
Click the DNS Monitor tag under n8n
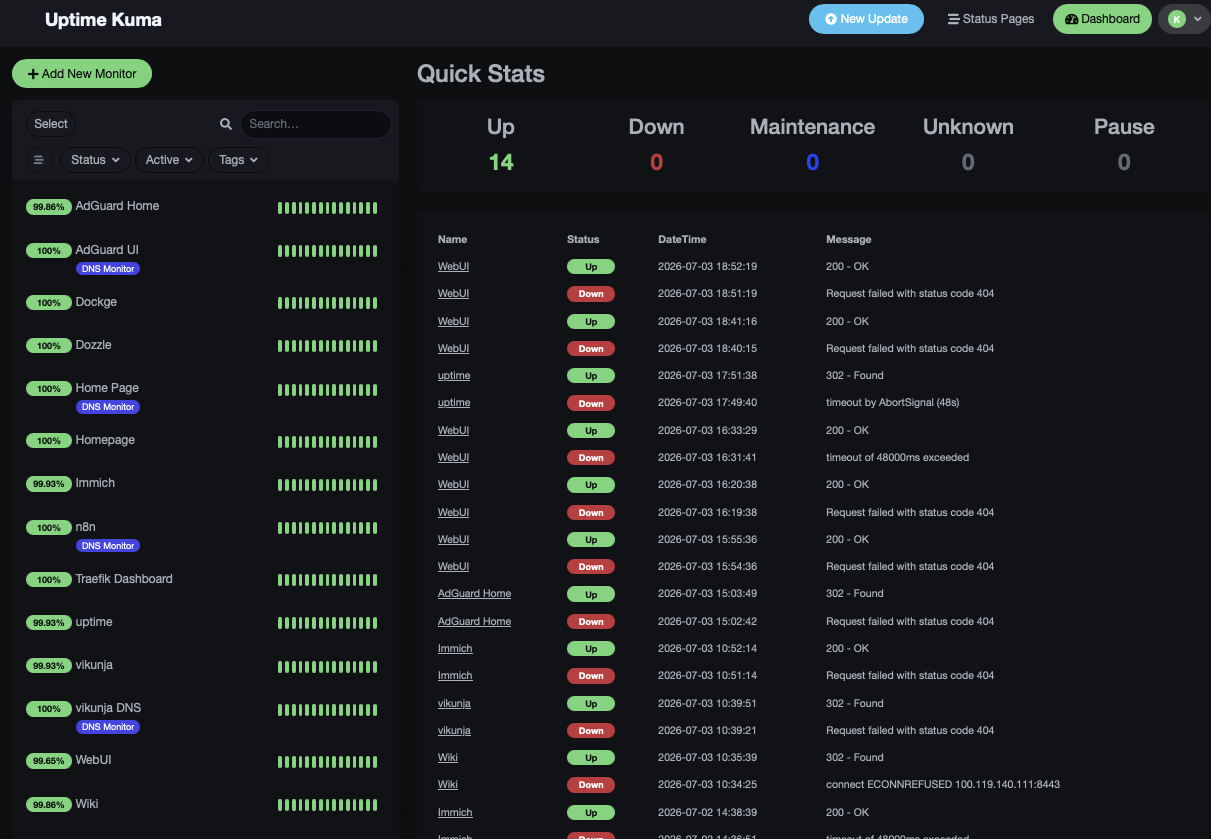(x=108, y=546)
